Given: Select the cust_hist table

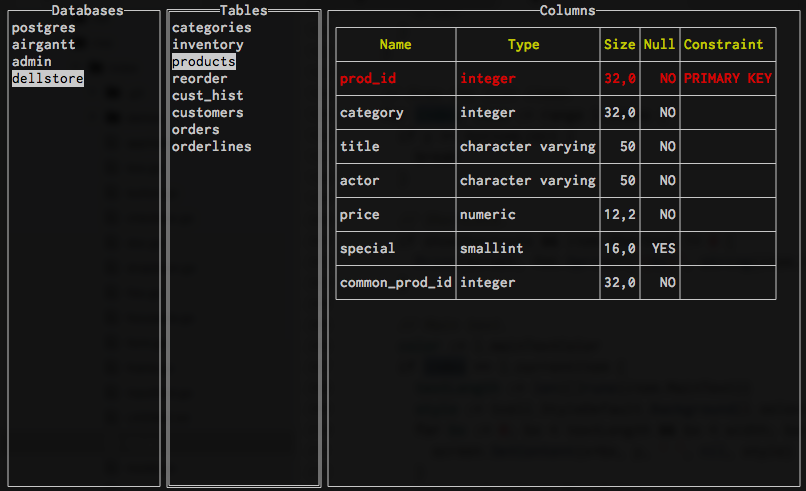Looking at the screenshot, I should 207,96.
